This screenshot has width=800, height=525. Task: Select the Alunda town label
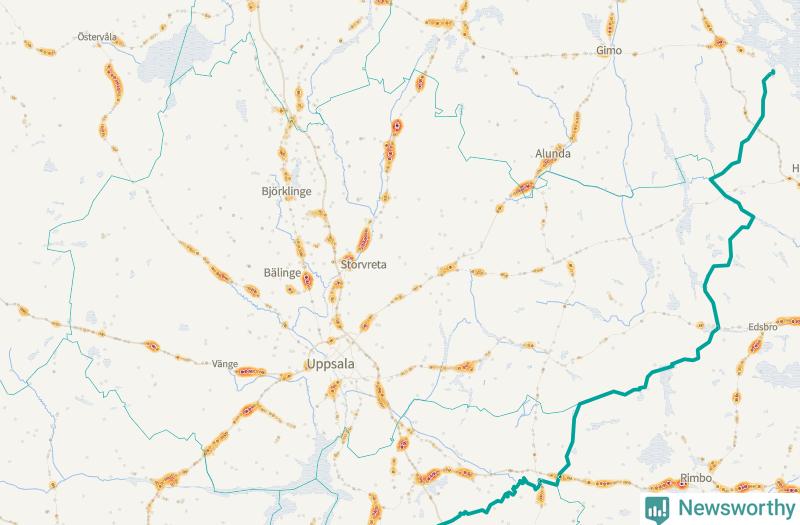[x=553, y=154]
